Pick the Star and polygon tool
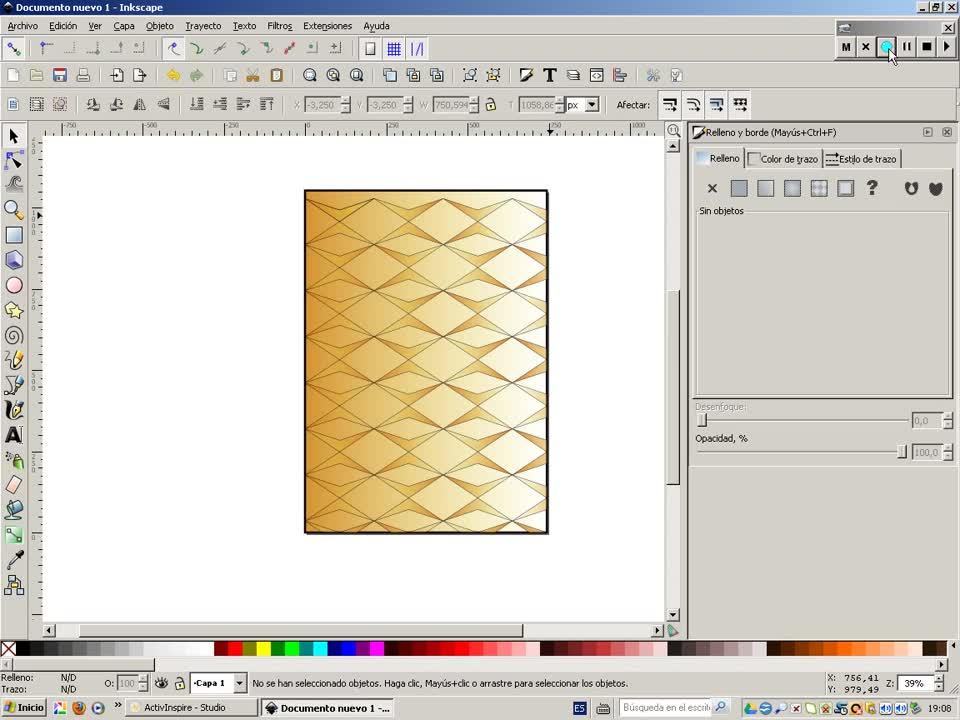This screenshot has width=960, height=720. 14,311
